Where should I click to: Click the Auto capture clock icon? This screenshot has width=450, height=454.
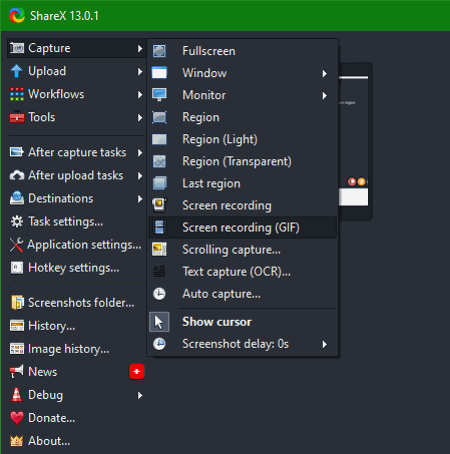[159, 294]
